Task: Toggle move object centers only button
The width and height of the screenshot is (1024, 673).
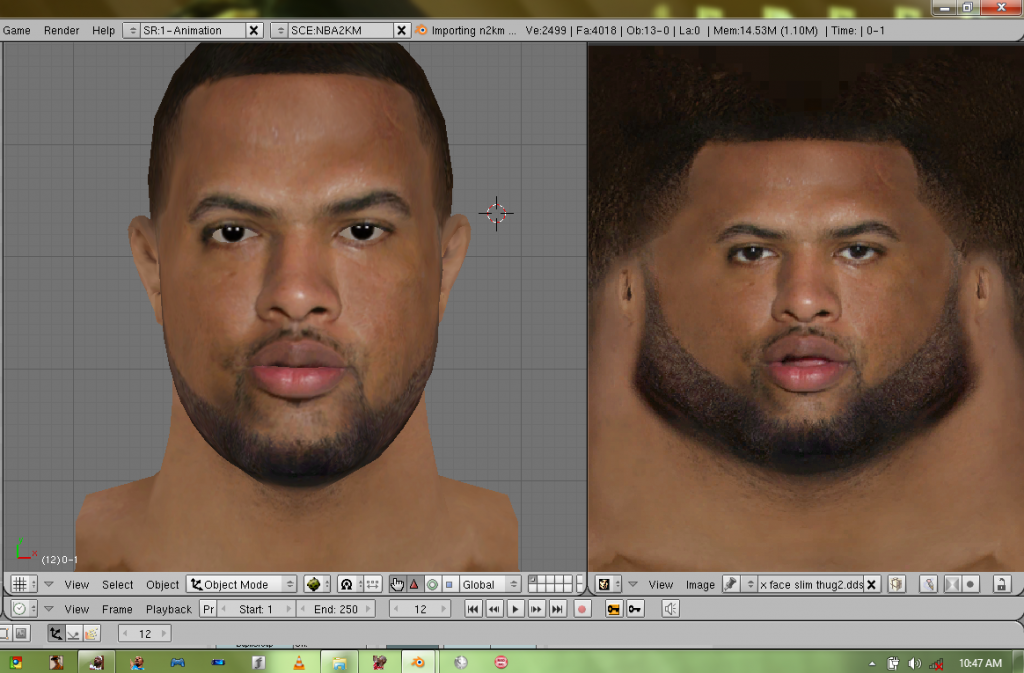Action: (x=373, y=584)
